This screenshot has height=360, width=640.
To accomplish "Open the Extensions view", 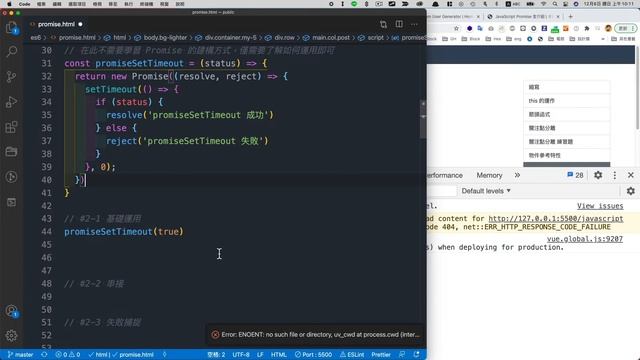I will (x=11, y=127).
